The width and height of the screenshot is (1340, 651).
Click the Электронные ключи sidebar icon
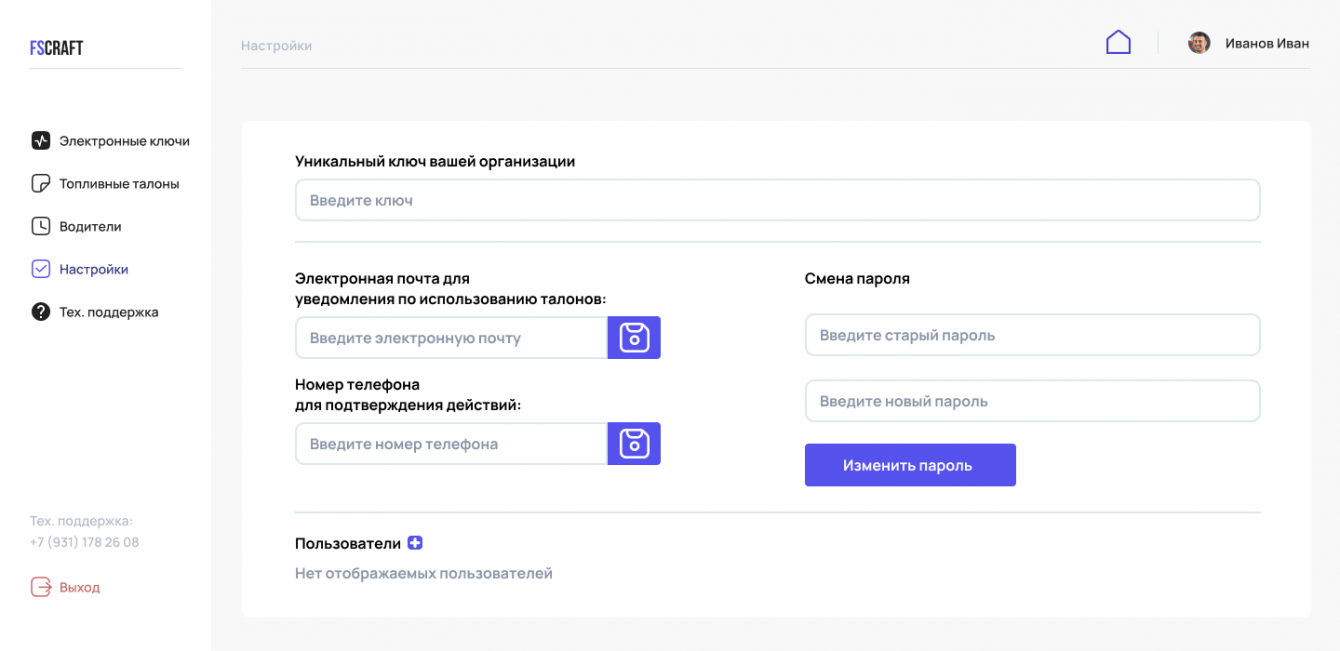[x=41, y=141]
